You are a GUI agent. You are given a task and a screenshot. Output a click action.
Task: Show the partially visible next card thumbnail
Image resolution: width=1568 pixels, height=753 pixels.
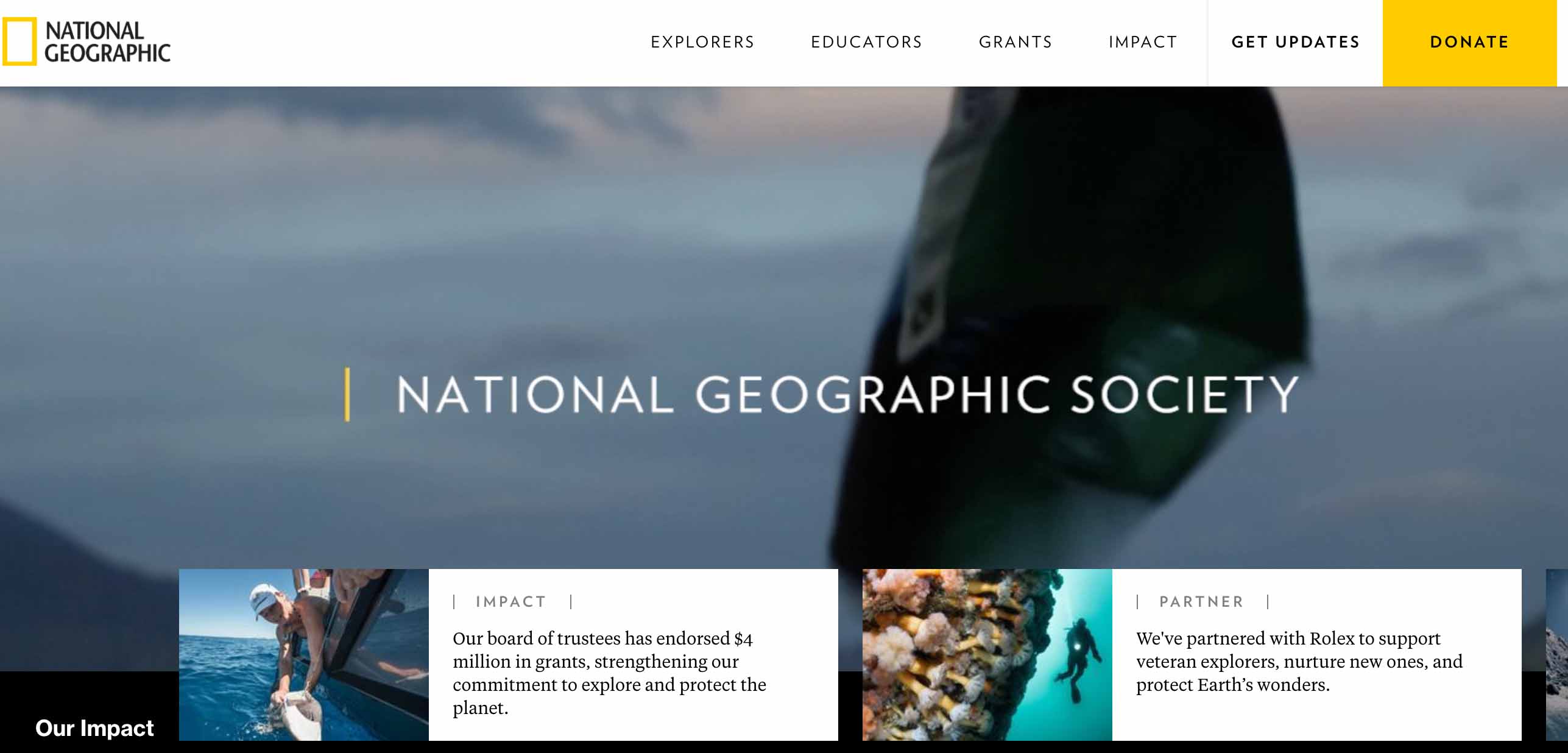[x=1557, y=655]
